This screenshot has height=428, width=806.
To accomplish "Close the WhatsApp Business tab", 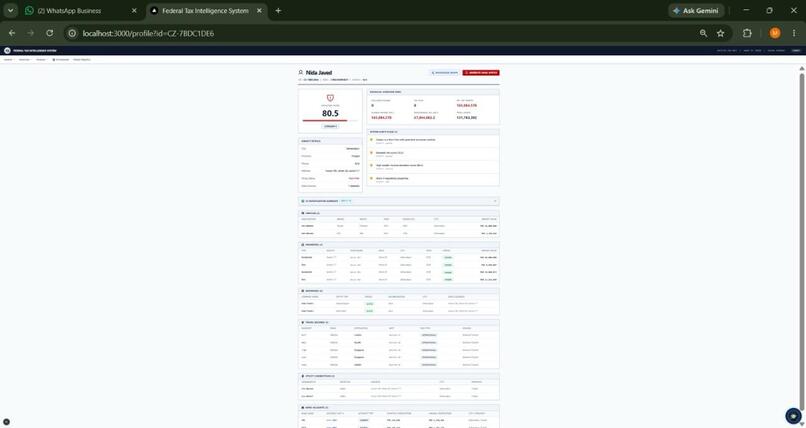I will coord(134,11).
